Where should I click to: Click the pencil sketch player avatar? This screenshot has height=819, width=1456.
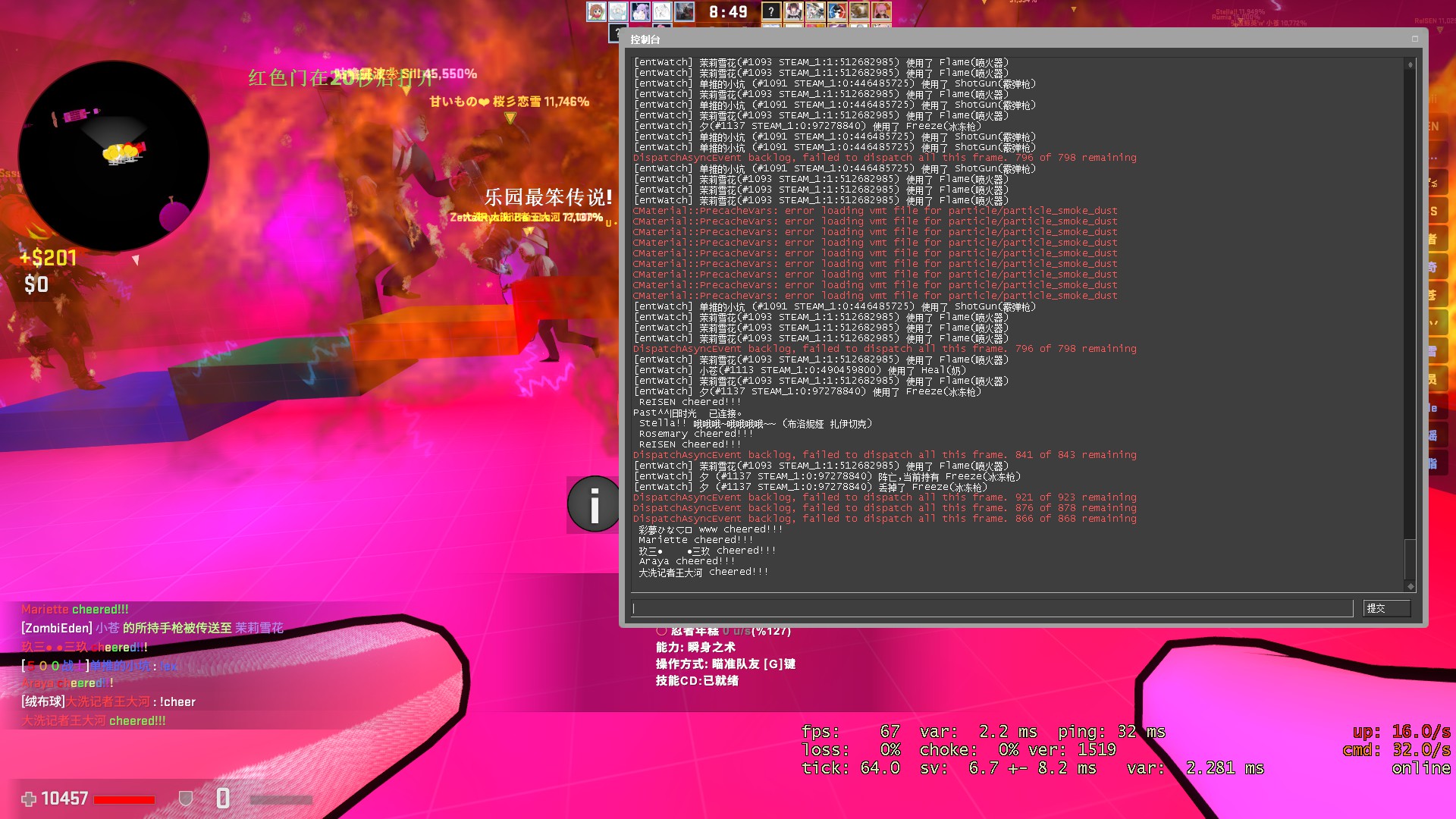point(662,11)
